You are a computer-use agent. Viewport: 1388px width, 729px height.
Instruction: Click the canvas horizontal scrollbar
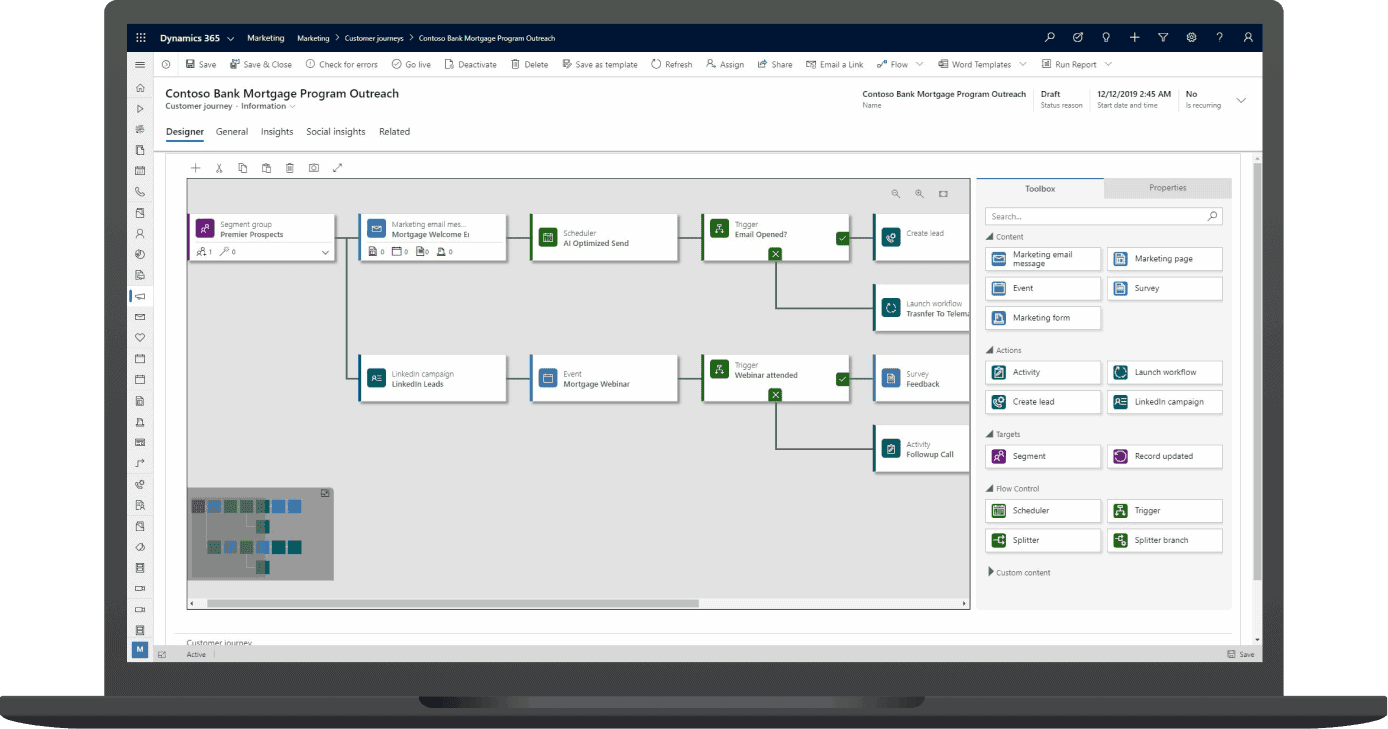click(x=452, y=604)
